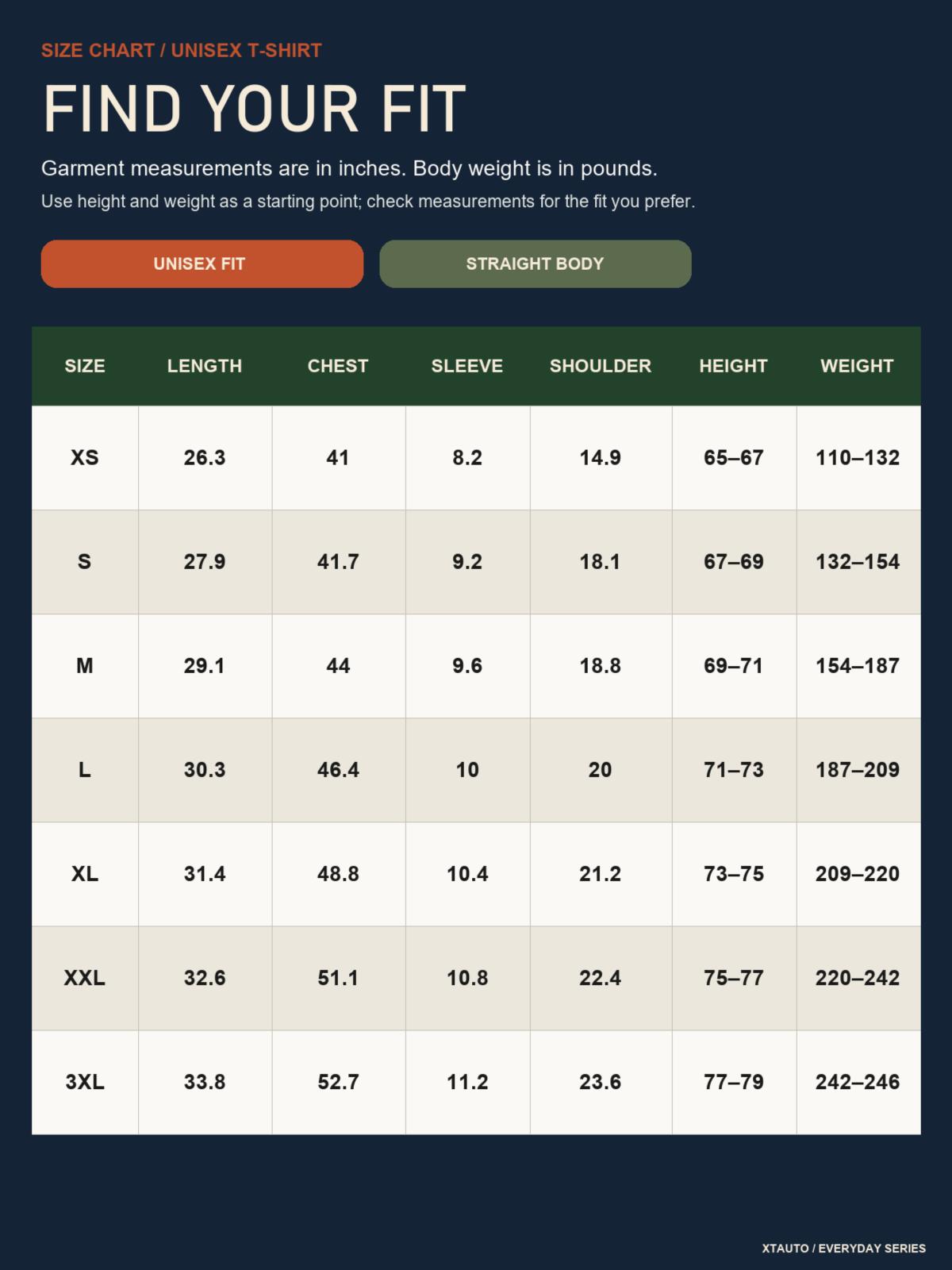Select the WEIGHT column header

point(858,366)
